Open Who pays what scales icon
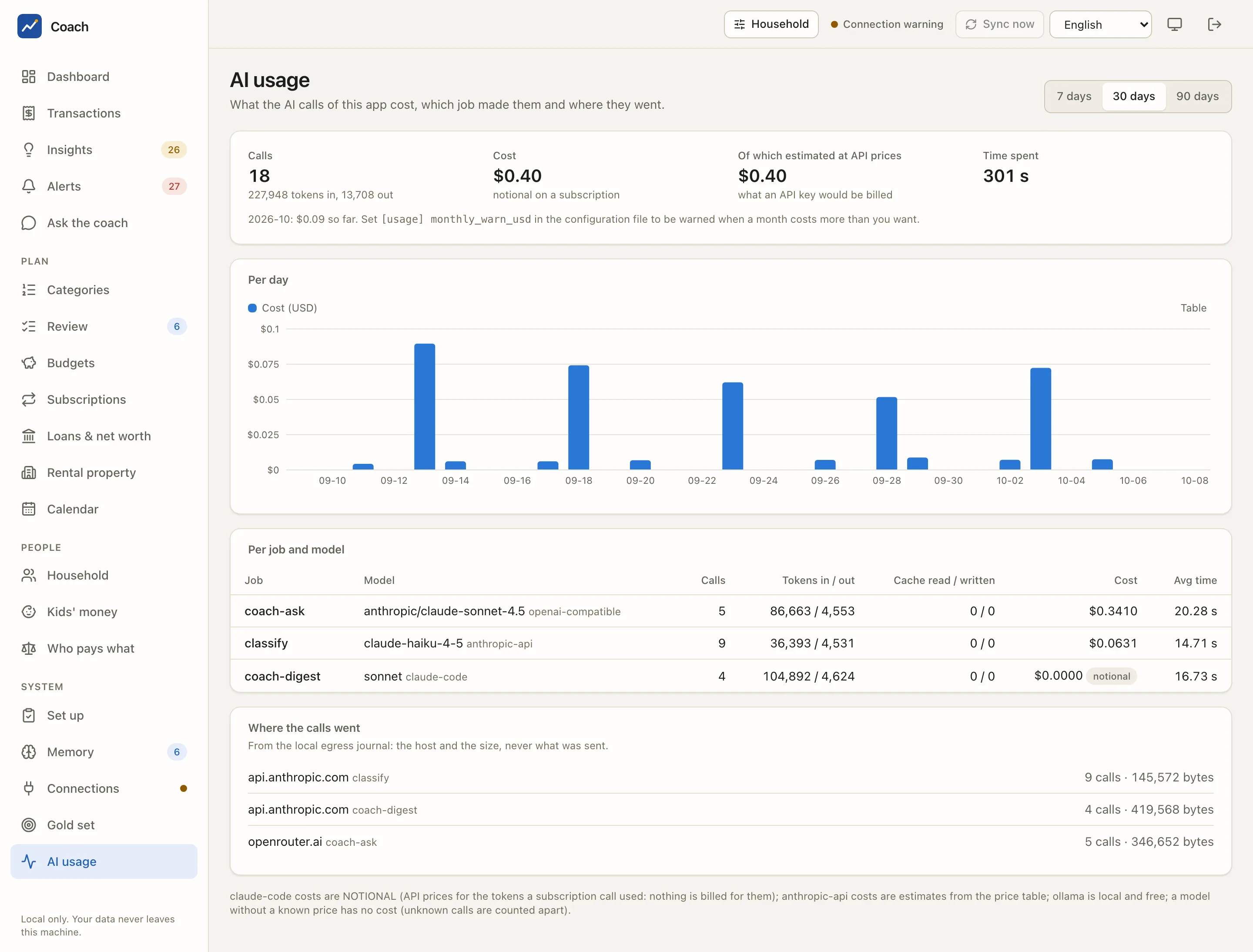 [29, 648]
